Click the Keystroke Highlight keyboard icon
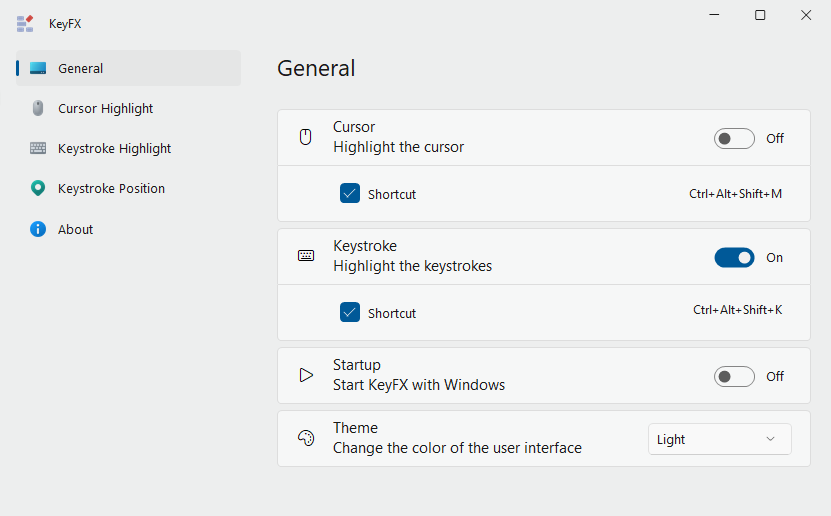Screen dimensions: 831x516 click(38, 149)
